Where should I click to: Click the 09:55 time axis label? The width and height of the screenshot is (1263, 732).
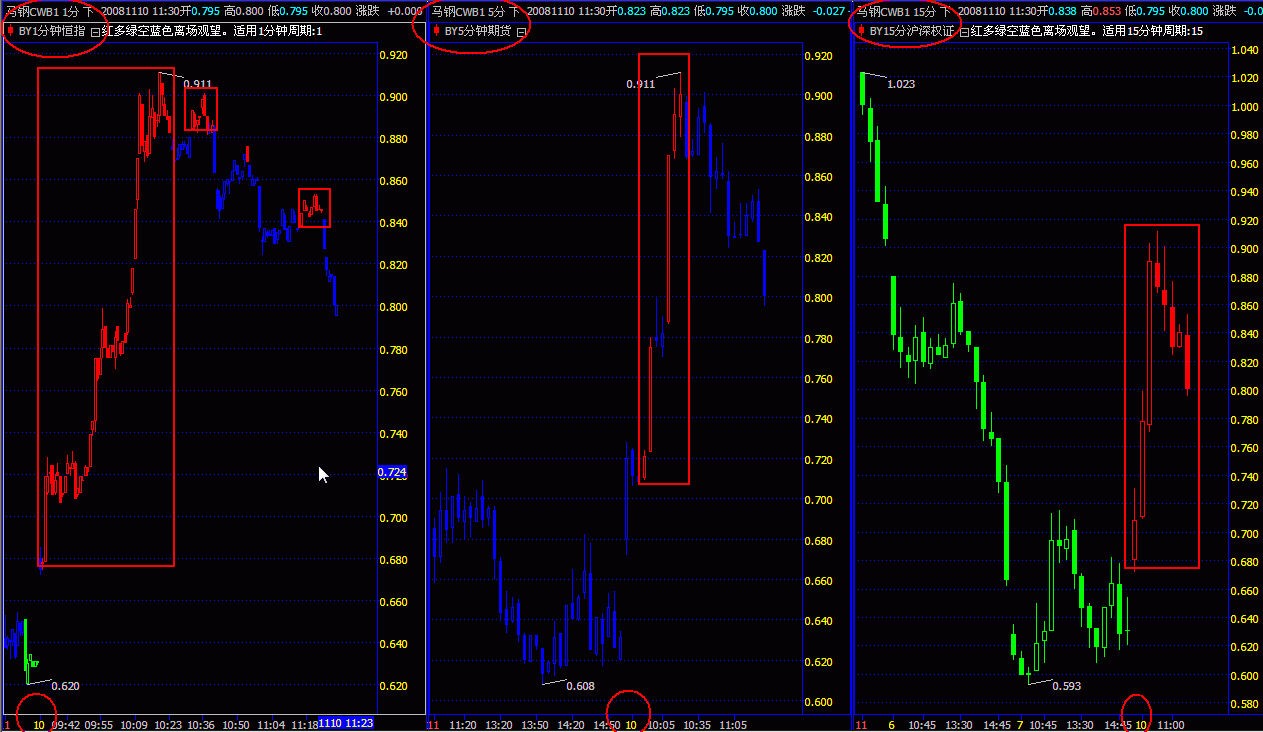[x=99, y=723]
